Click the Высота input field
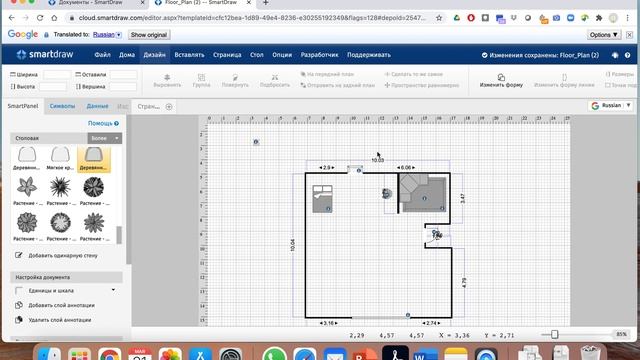The width and height of the screenshot is (640, 360). click(53, 87)
